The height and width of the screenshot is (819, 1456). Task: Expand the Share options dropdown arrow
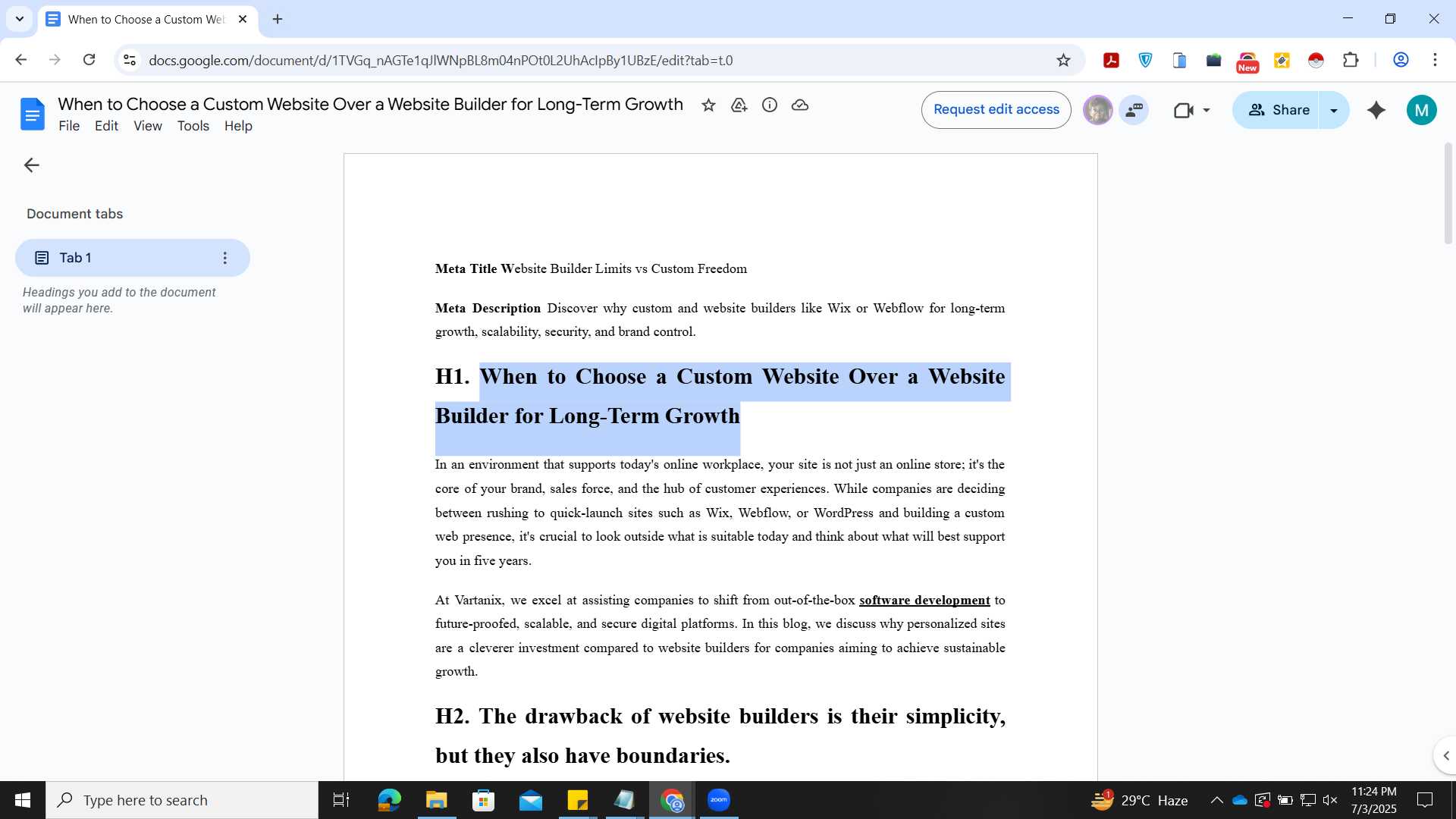pyautogui.click(x=1334, y=111)
